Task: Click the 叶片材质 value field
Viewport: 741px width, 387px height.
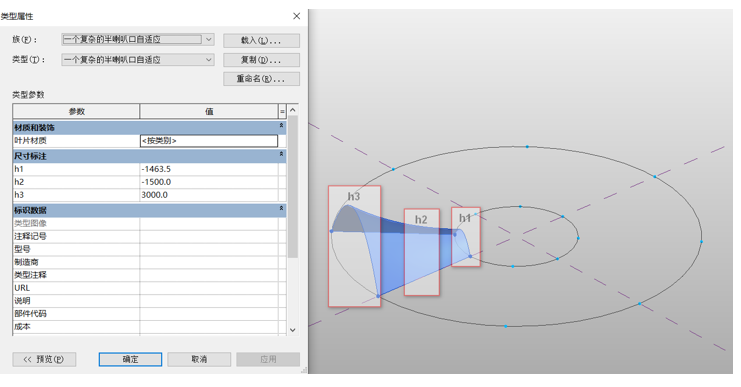Action: coord(209,141)
